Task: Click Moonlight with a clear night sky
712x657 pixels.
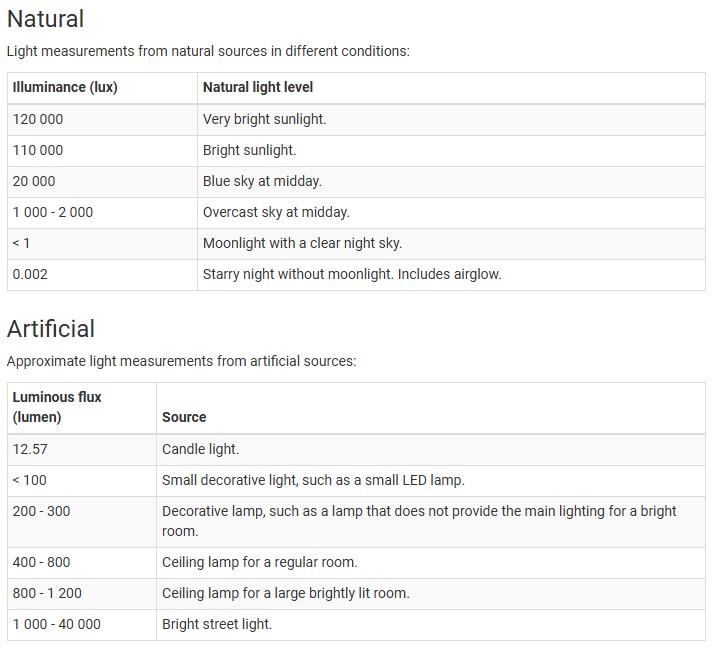Action: (302, 243)
